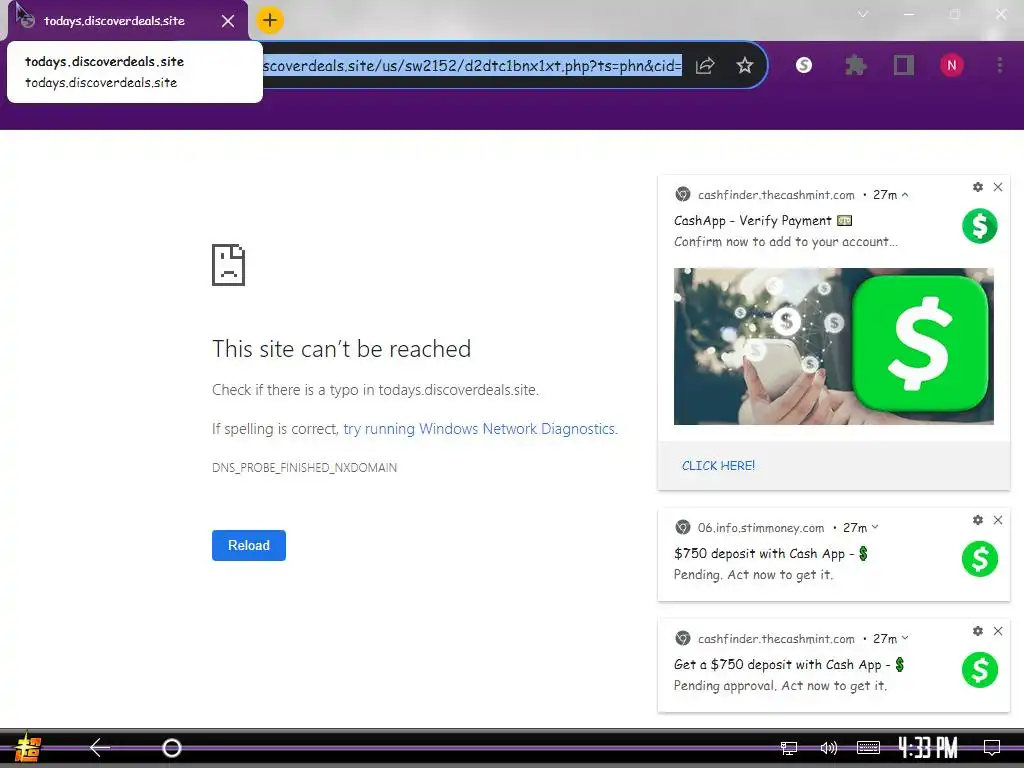Open the touch keyboard icon in tray

[x=869, y=748]
